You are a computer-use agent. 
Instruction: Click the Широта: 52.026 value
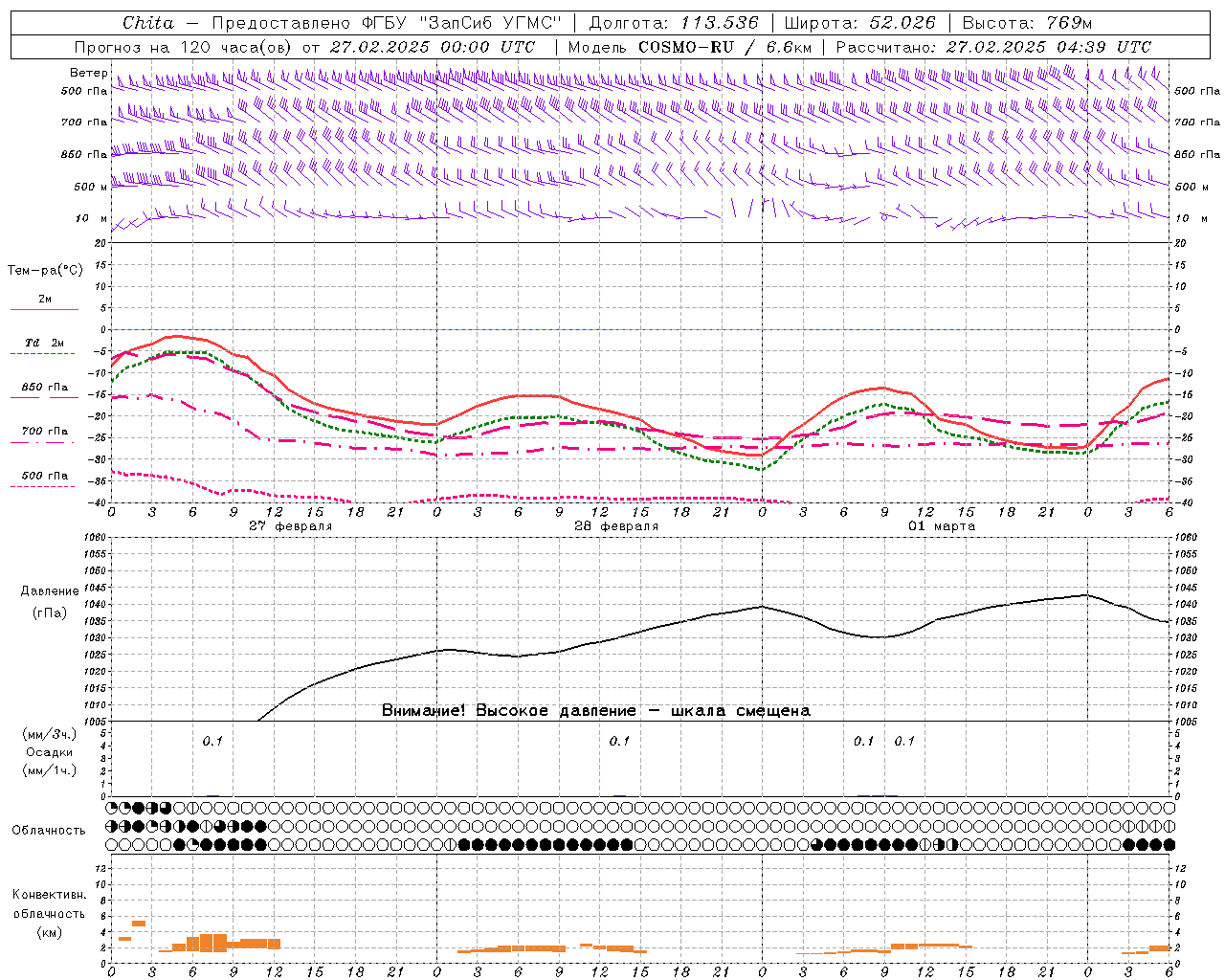coord(859,23)
